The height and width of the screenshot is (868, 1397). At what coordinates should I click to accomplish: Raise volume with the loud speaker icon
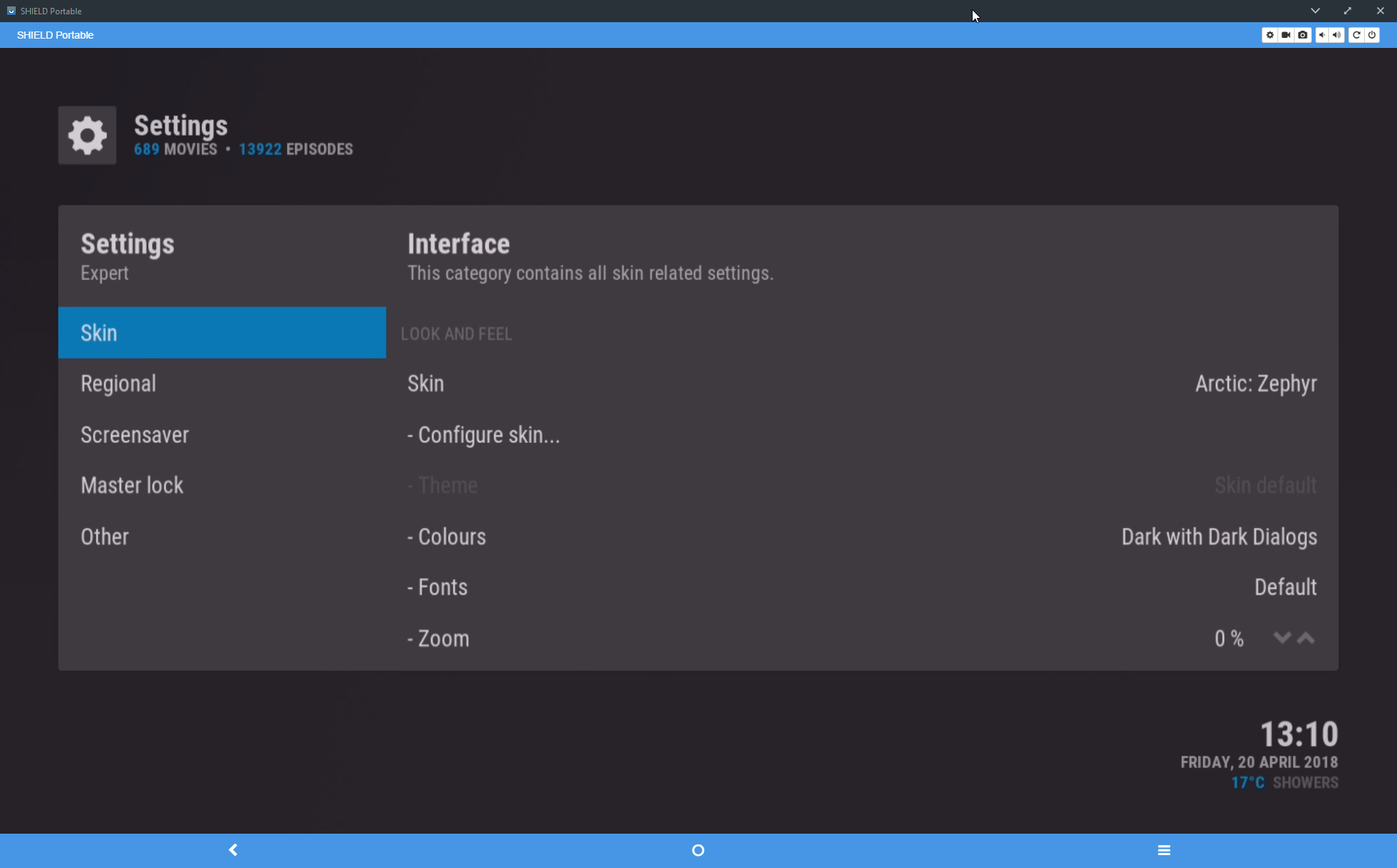point(1338,35)
